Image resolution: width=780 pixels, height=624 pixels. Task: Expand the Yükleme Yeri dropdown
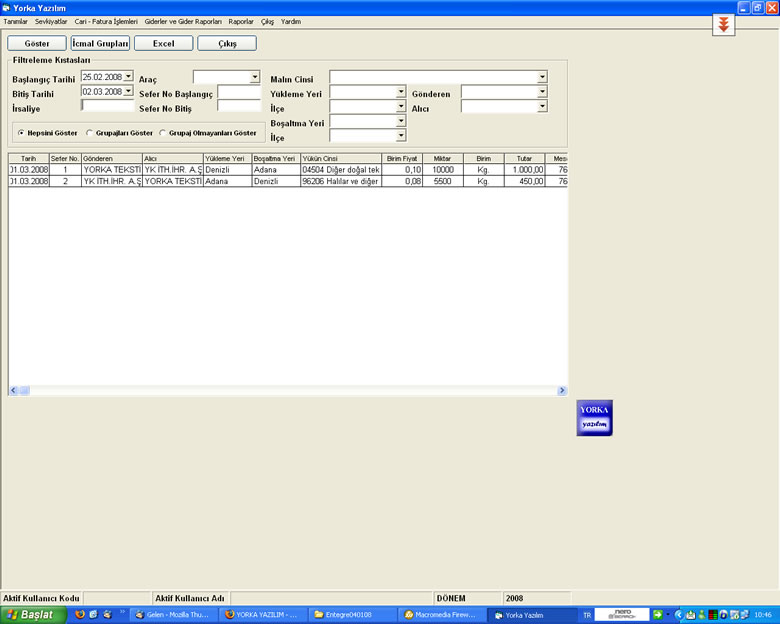[401, 92]
